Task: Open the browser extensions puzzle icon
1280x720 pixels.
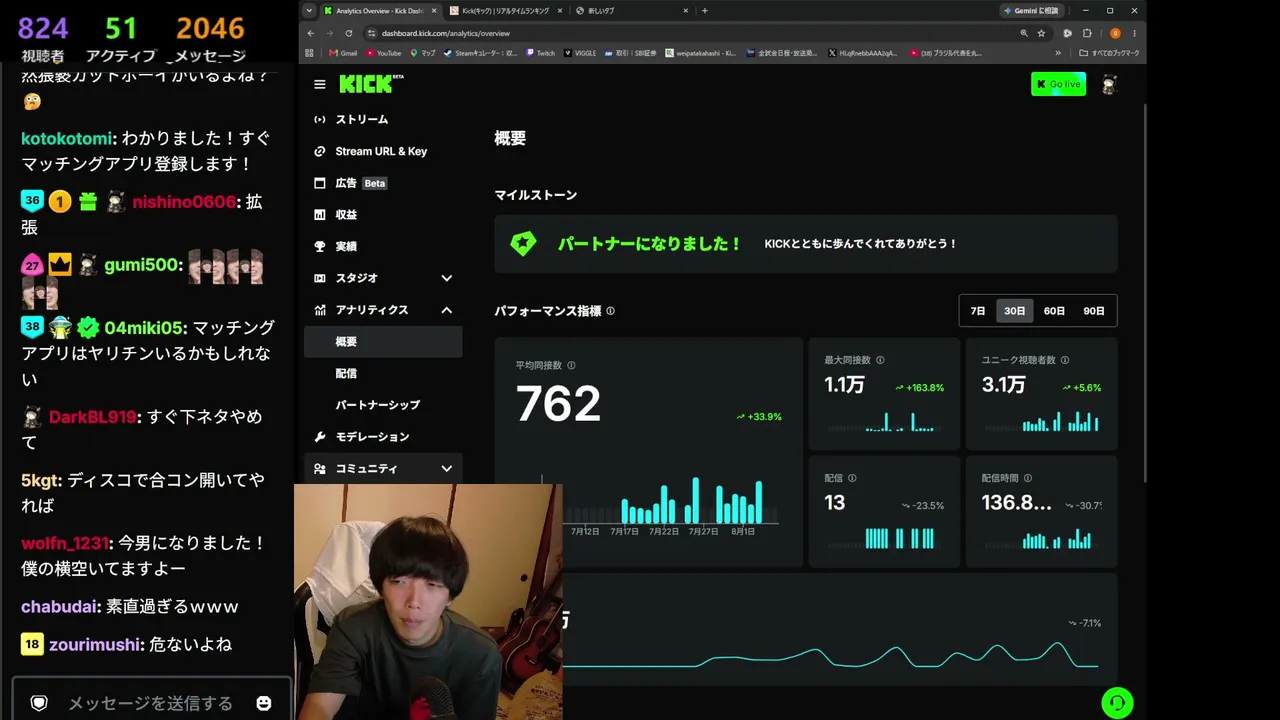Action: 1087,33
